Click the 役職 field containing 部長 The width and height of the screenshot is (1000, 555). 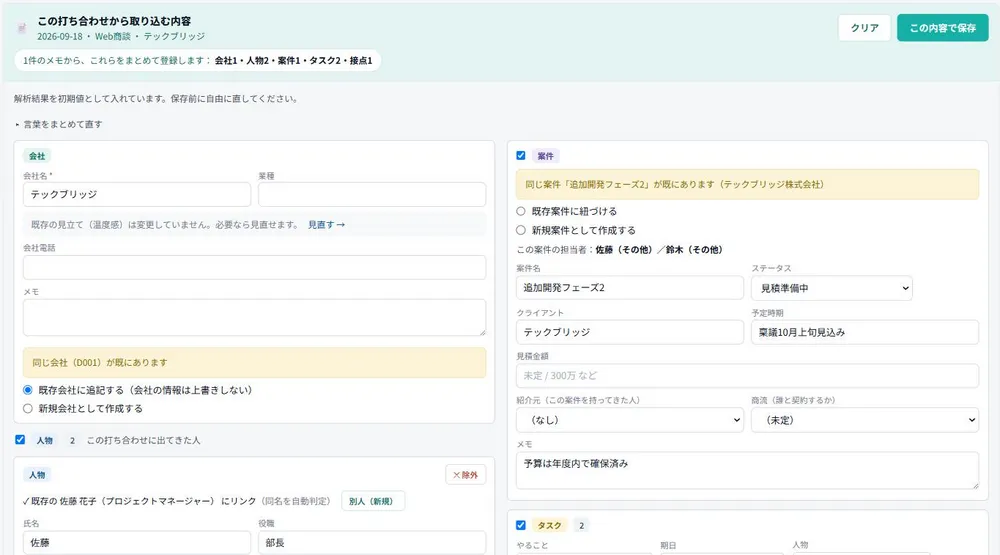click(372, 543)
